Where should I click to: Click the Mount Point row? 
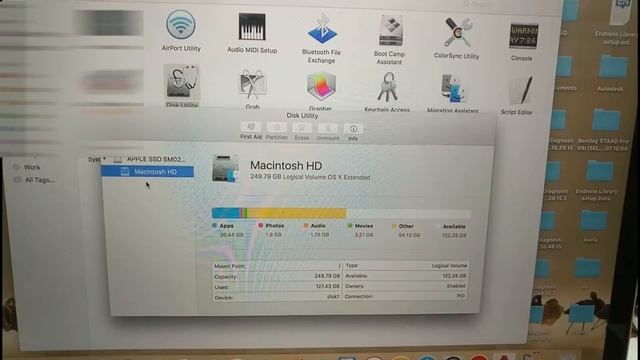277,266
